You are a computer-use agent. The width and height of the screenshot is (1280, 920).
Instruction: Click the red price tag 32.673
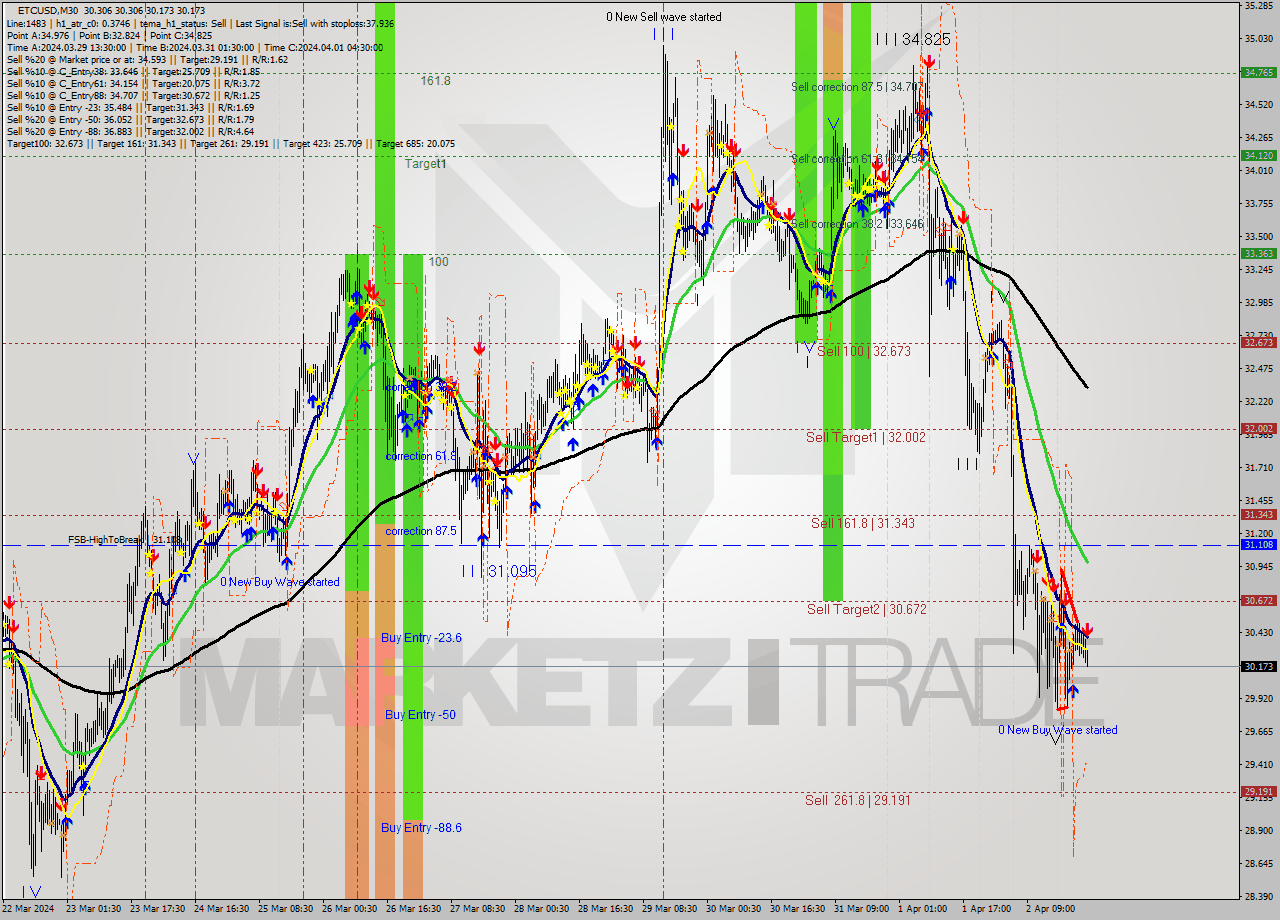coord(1257,342)
